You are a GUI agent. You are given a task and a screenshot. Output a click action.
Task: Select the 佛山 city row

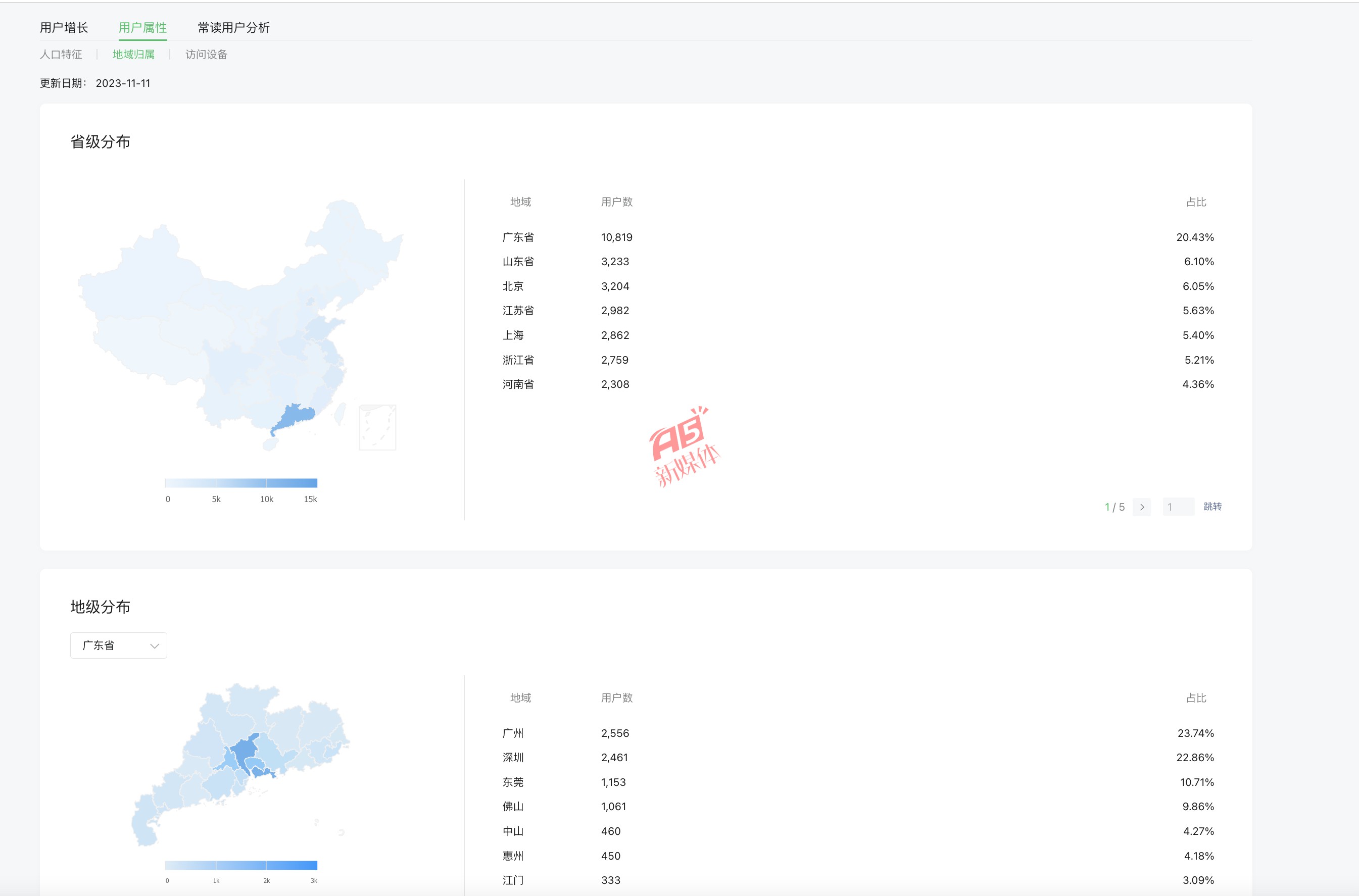[858, 807]
